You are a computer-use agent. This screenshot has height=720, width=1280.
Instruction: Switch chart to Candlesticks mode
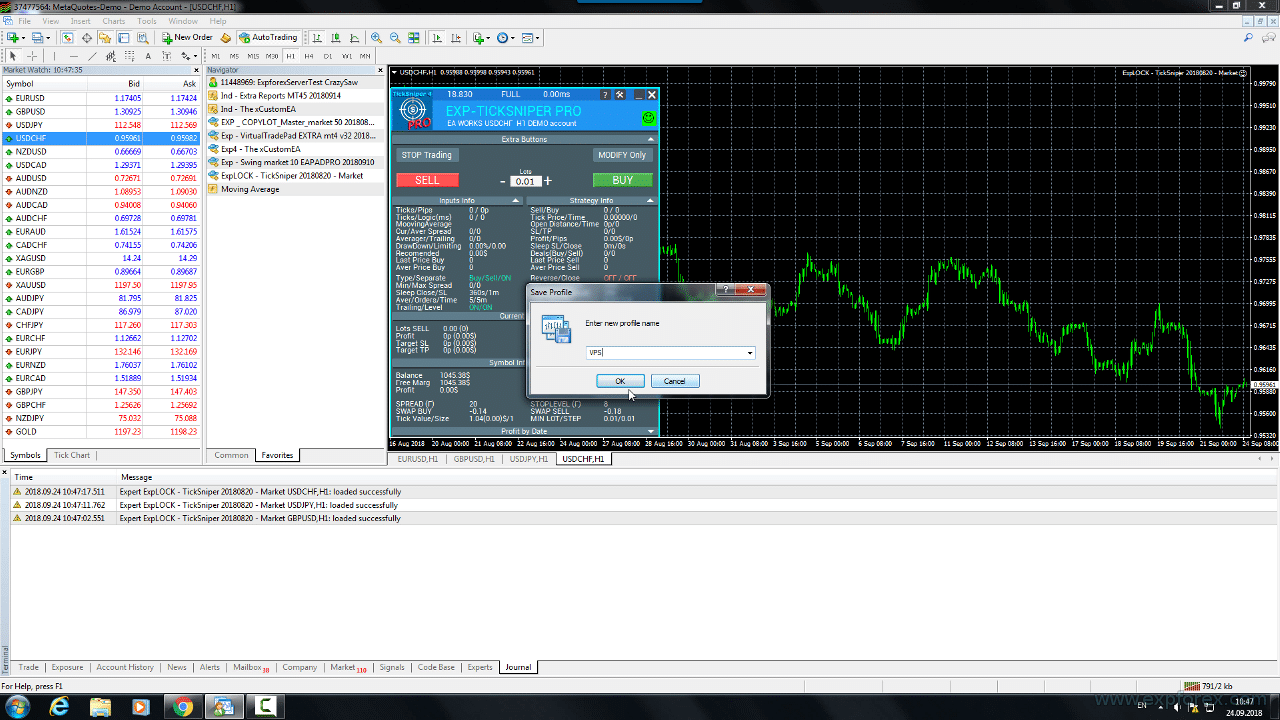[335, 38]
